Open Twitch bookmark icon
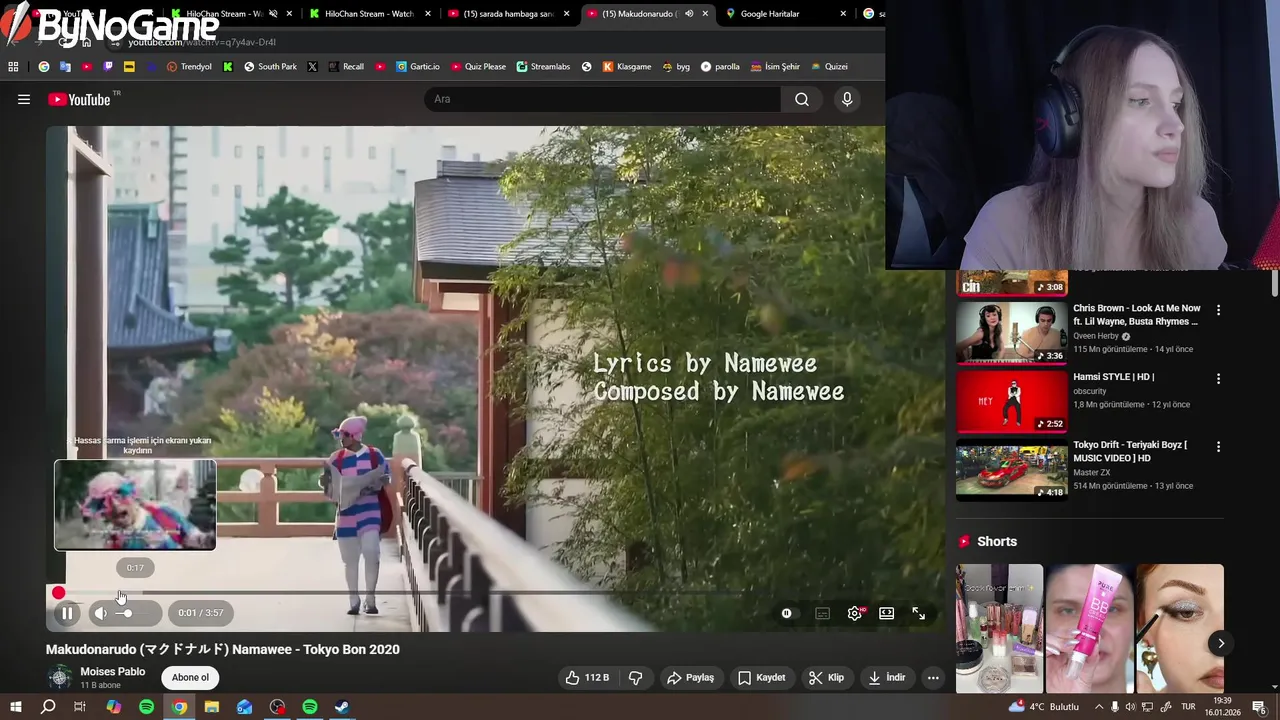The height and width of the screenshot is (720, 1280). 108,67
